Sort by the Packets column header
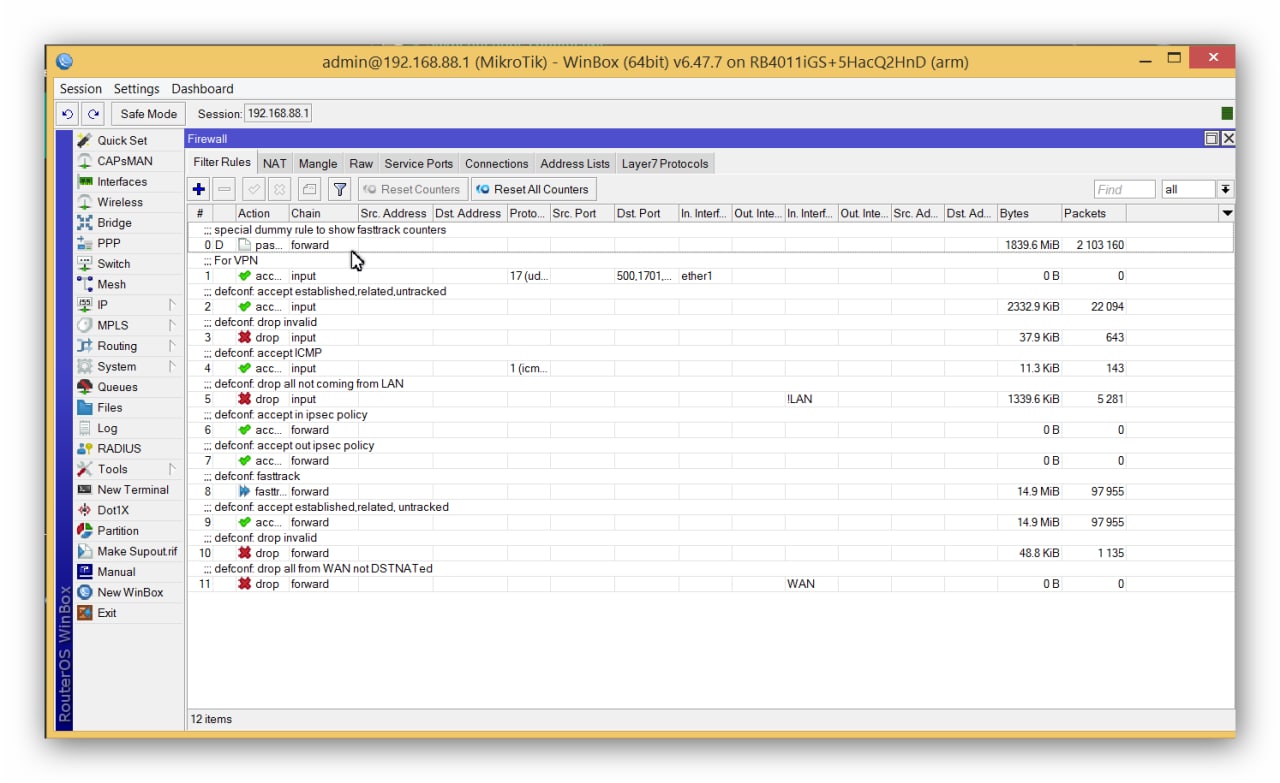1280x783 pixels. click(1093, 213)
